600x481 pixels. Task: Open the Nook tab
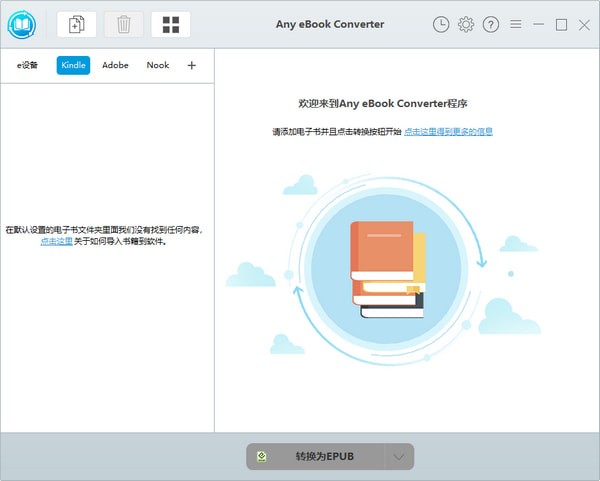point(158,65)
